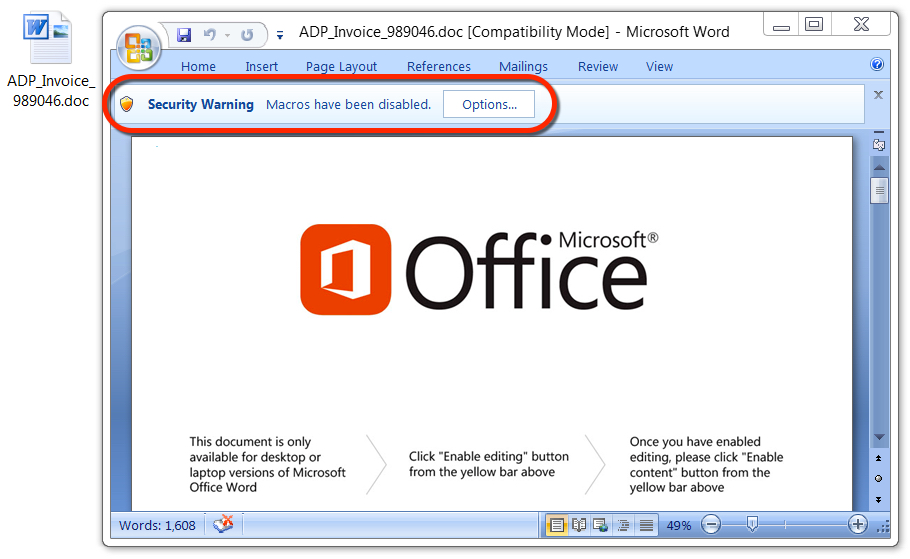Click the Undo arrow icon
This screenshot has height=559, width=910.
pyautogui.click(x=210, y=35)
